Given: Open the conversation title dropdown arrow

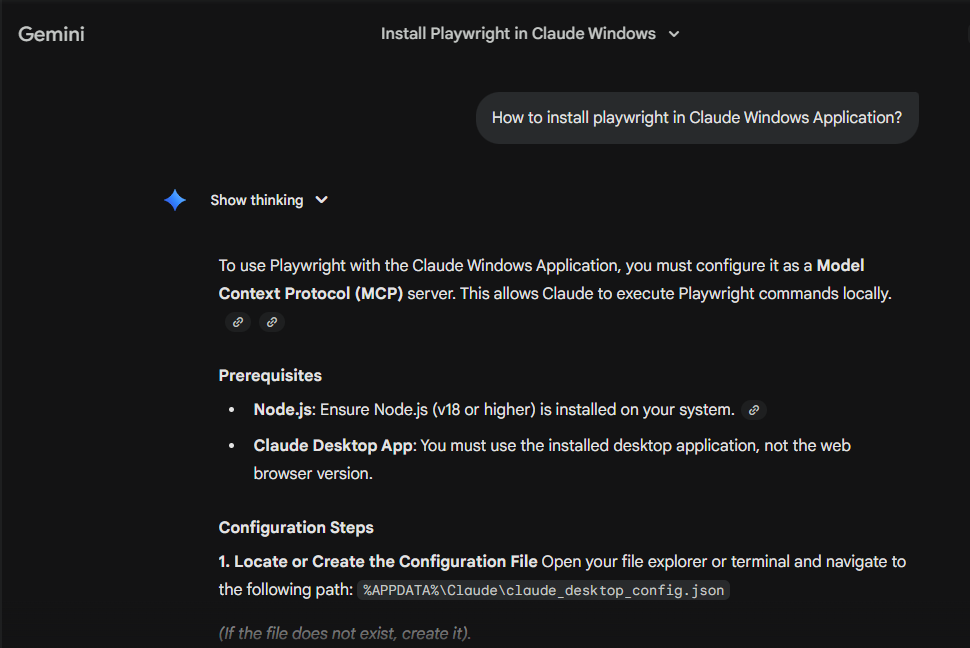Looking at the screenshot, I should pyautogui.click(x=673, y=33).
